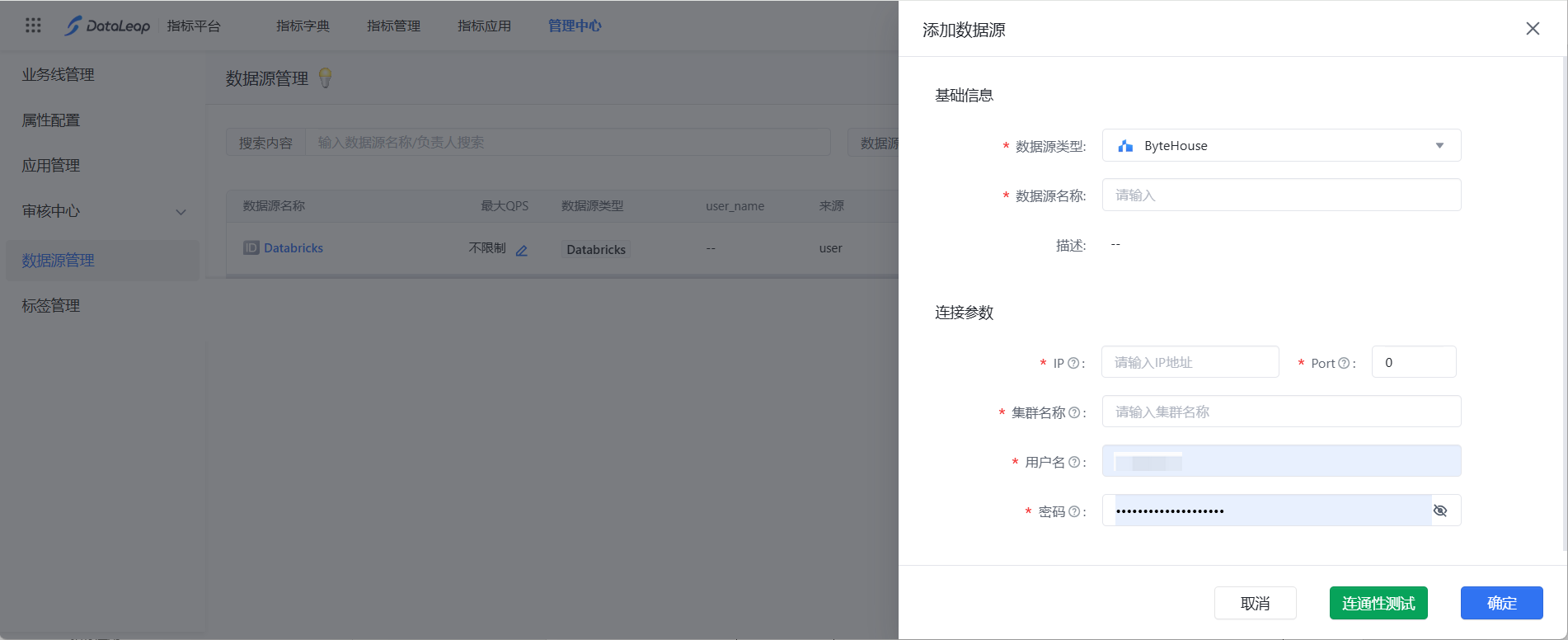The width and height of the screenshot is (1568, 640).
Task: Switch to the 指标字典 tab
Action: pyautogui.click(x=303, y=26)
